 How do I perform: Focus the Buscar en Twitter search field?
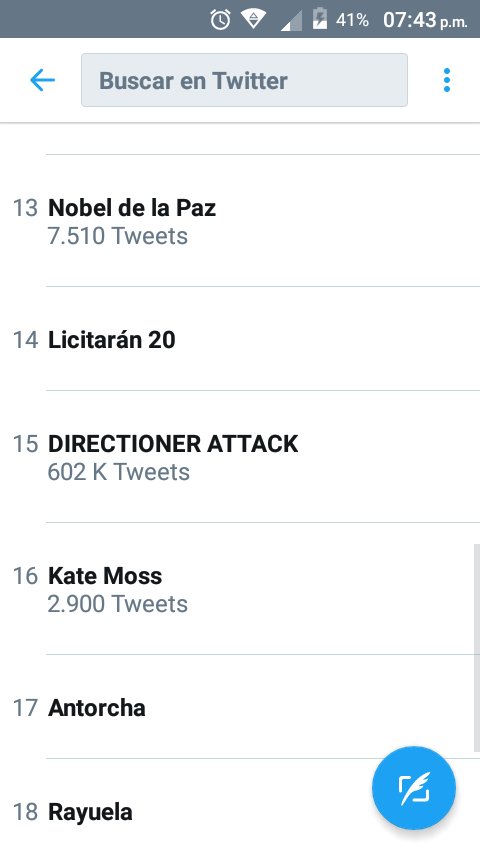point(244,80)
